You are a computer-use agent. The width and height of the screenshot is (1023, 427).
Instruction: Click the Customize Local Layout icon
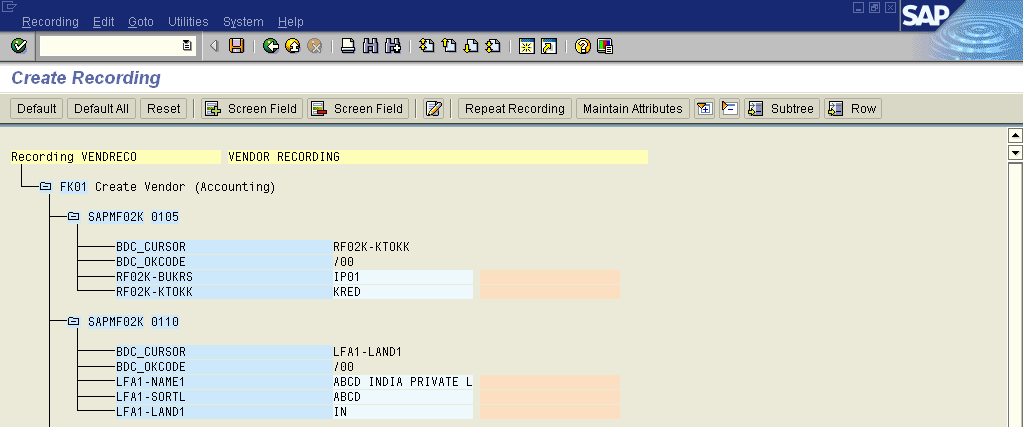605,46
